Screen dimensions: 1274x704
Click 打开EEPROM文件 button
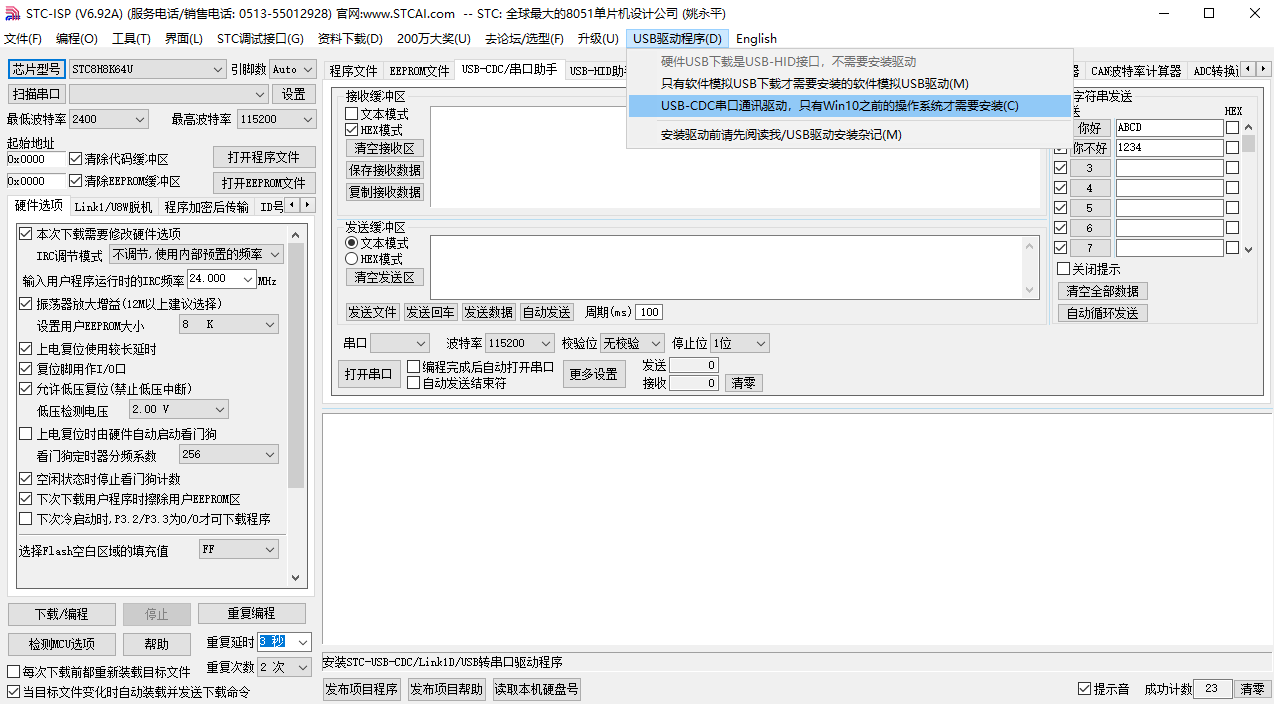pyautogui.click(x=264, y=183)
